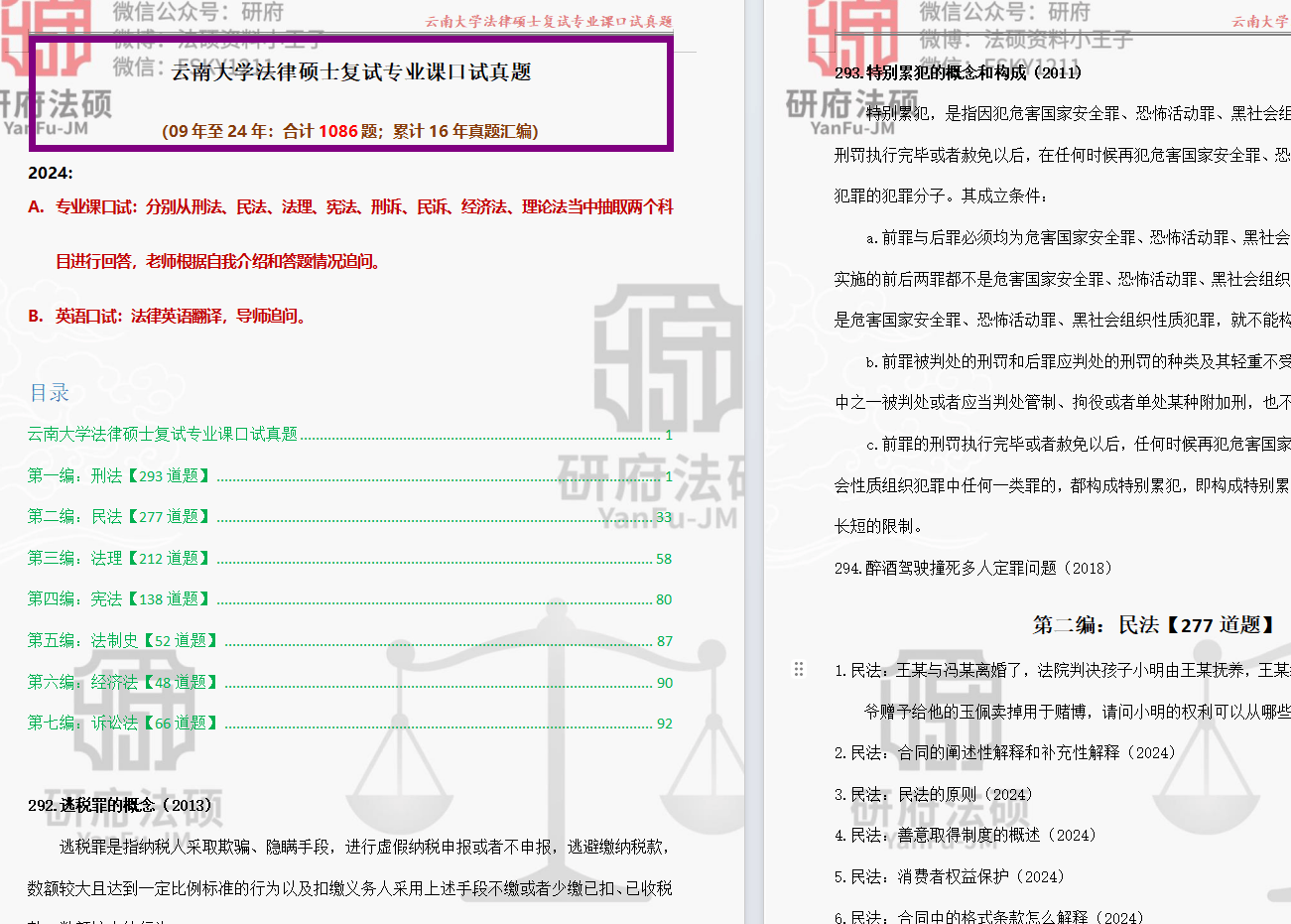
Task: Click question 5. 消费者权益保护（2024）
Action: click(950, 876)
